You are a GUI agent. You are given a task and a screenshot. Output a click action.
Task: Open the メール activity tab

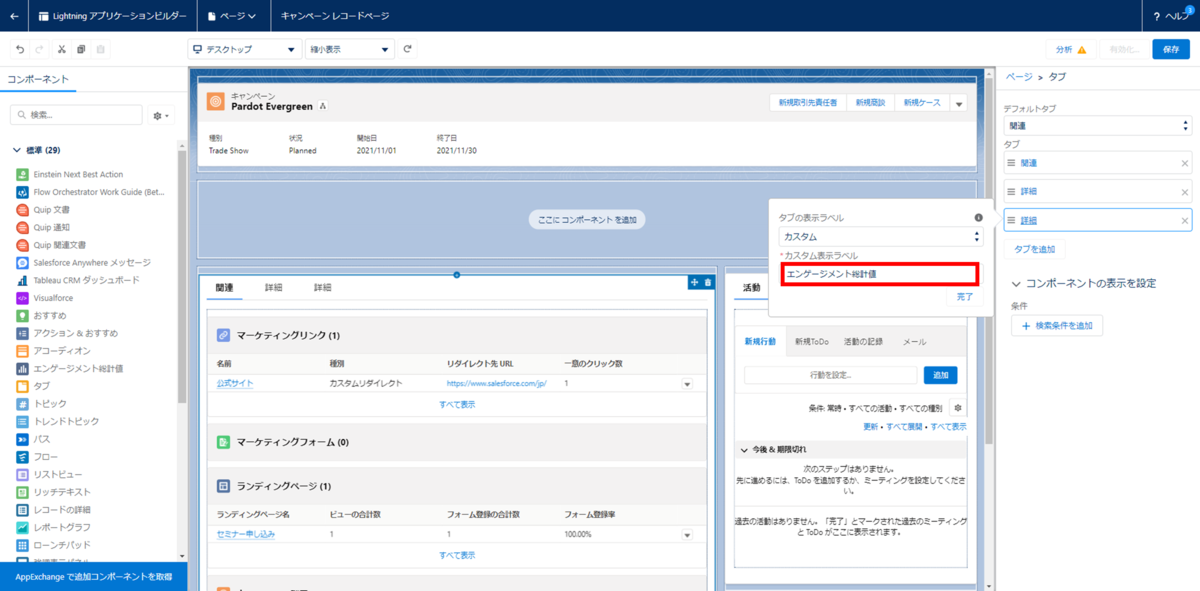(x=914, y=342)
